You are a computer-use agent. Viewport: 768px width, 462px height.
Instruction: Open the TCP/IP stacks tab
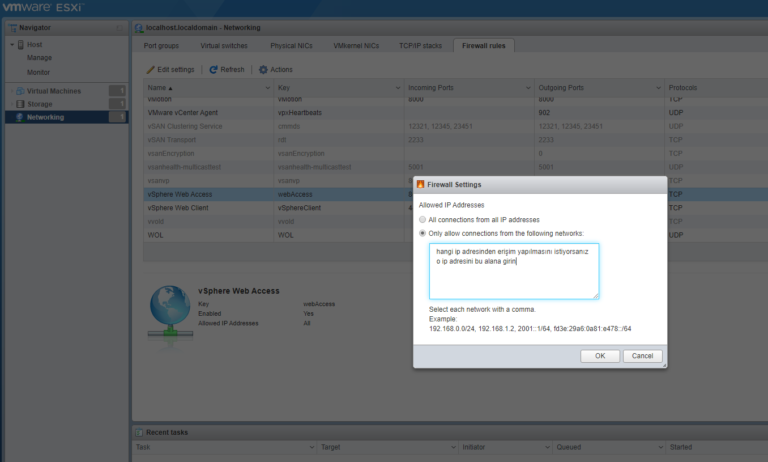coord(420,46)
